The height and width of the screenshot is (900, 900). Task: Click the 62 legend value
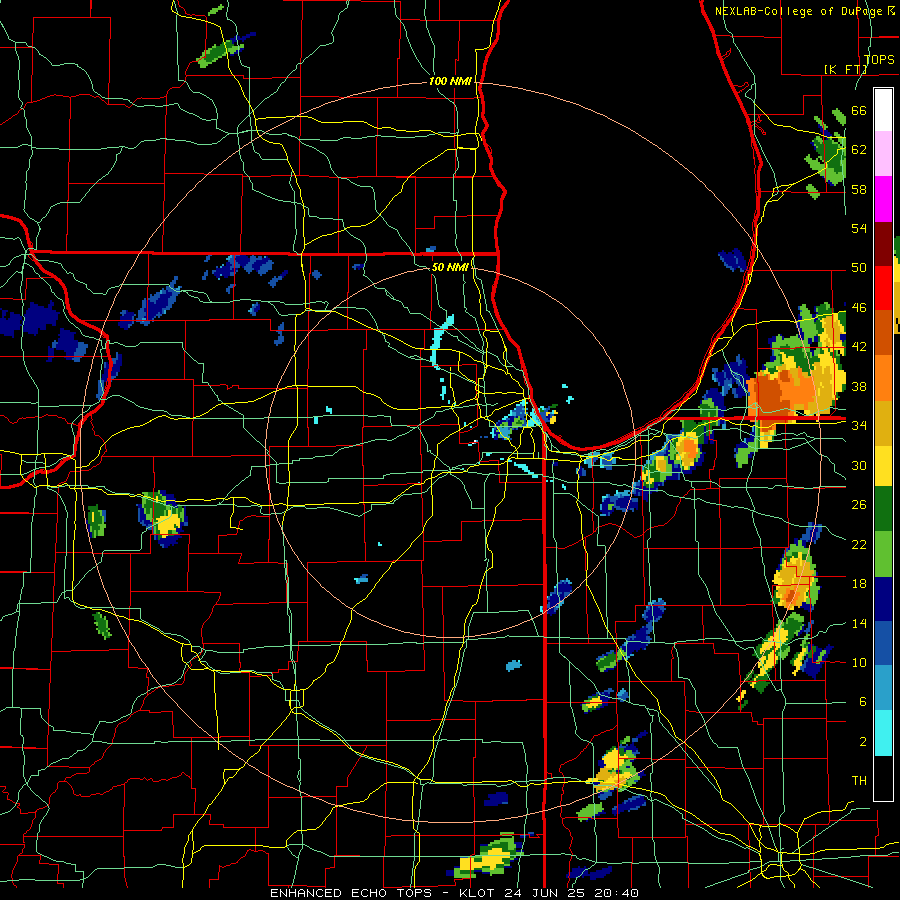click(859, 150)
